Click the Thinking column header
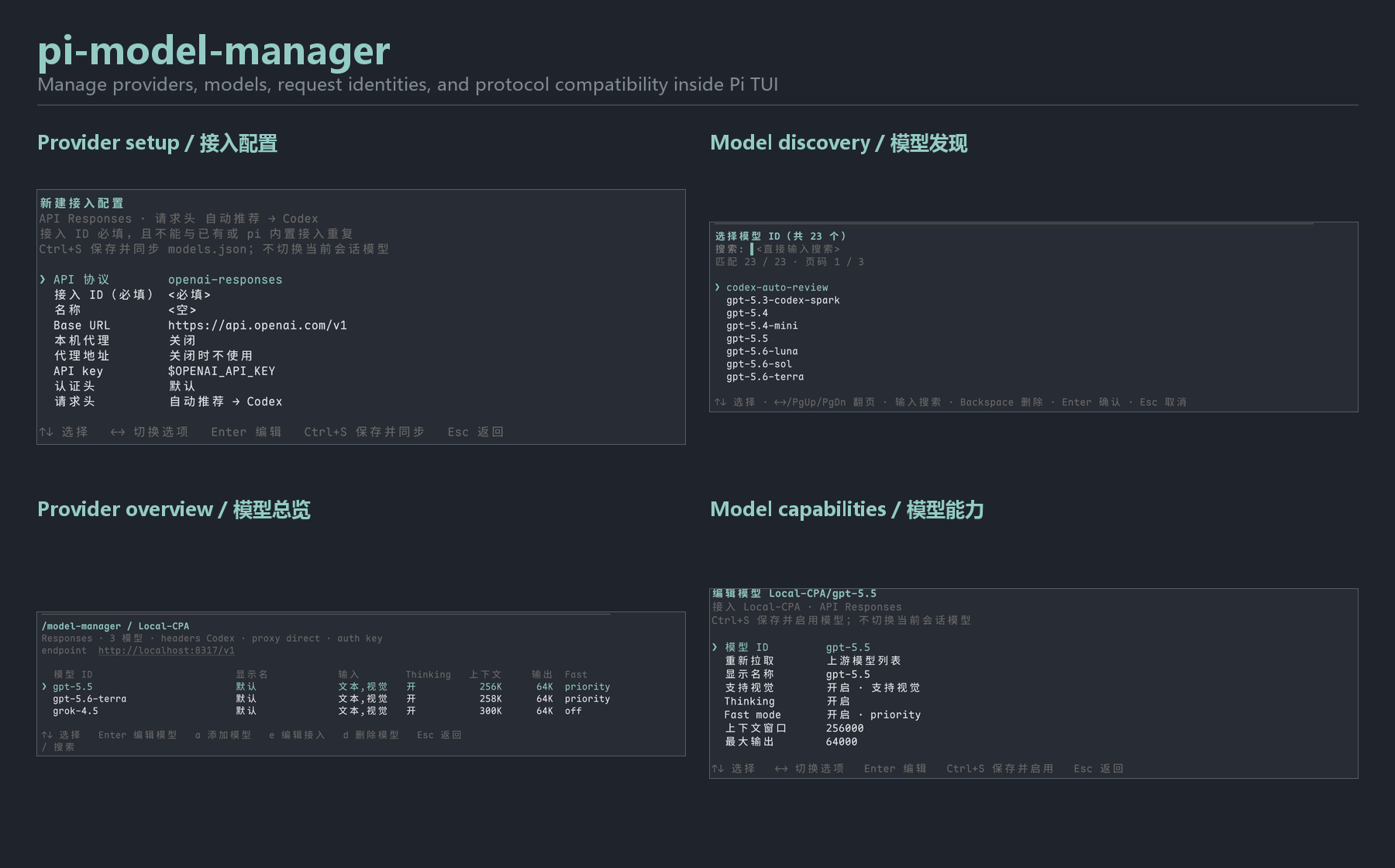 (x=428, y=675)
